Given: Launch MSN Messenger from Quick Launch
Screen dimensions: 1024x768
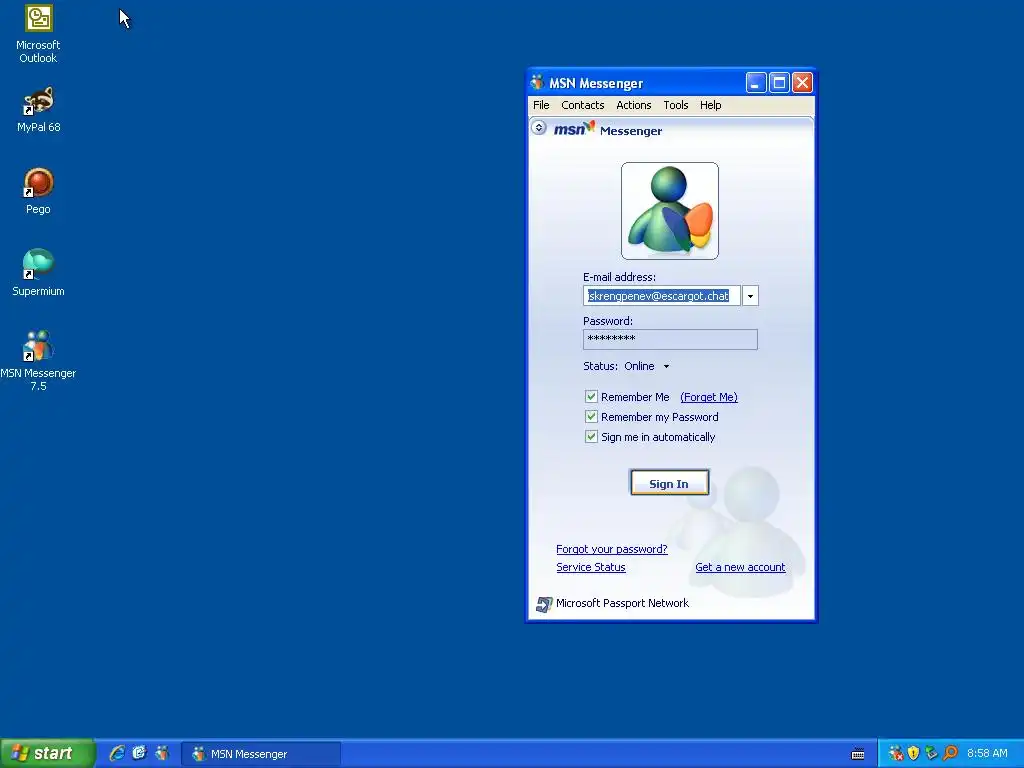Looking at the screenshot, I should (161, 753).
